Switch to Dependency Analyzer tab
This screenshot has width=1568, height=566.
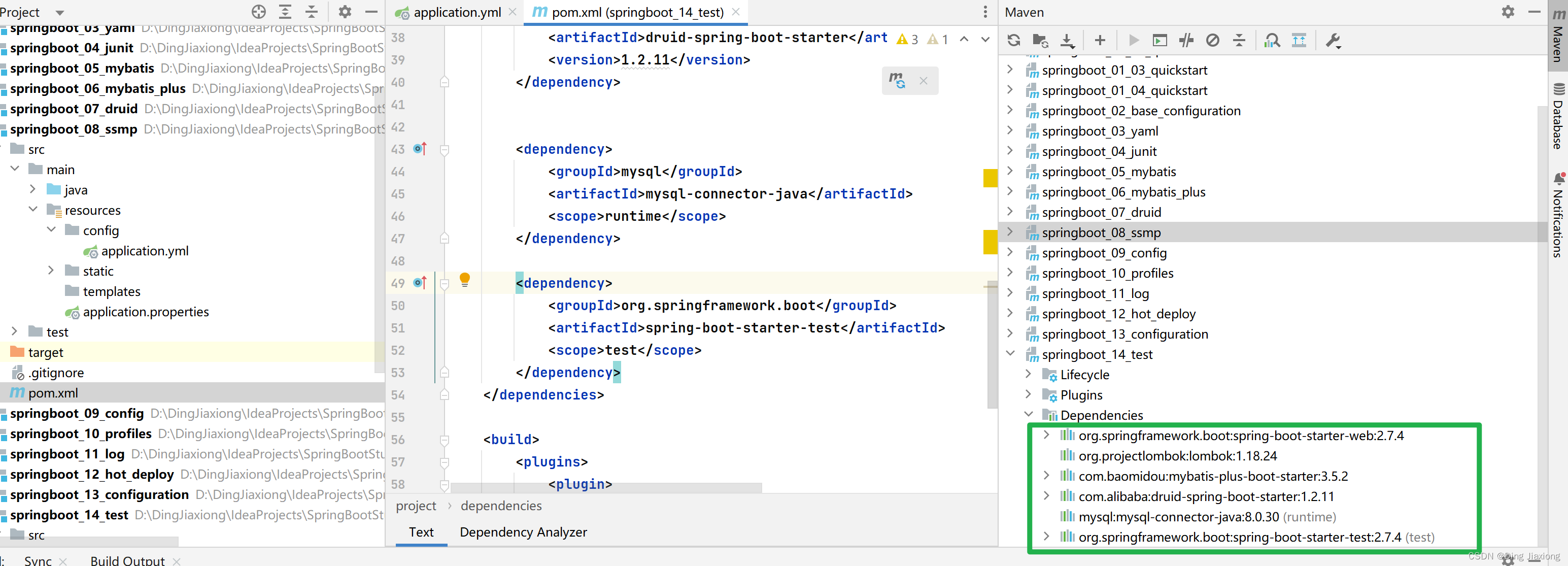pos(523,532)
